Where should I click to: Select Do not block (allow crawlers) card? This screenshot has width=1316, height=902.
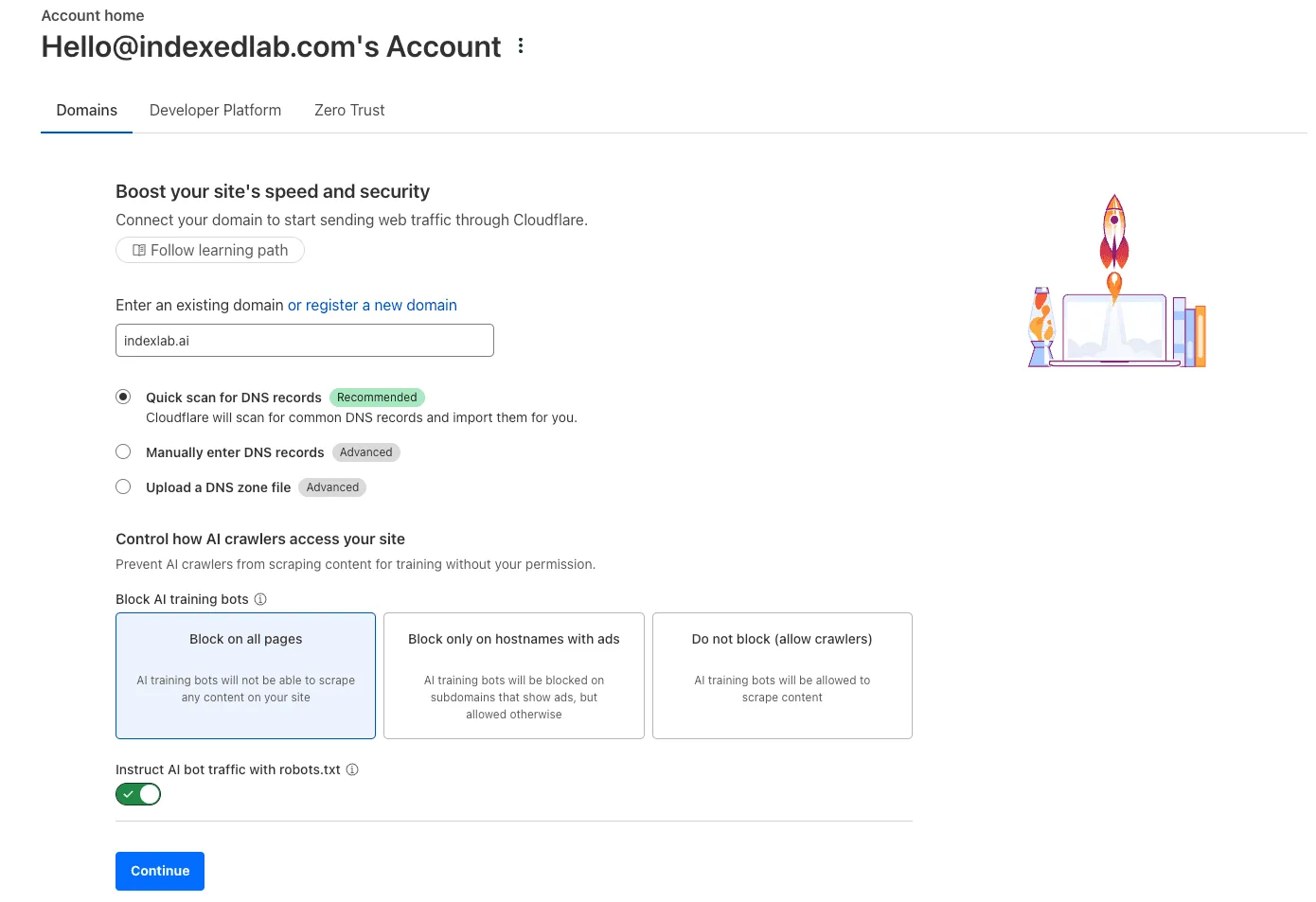pos(782,676)
